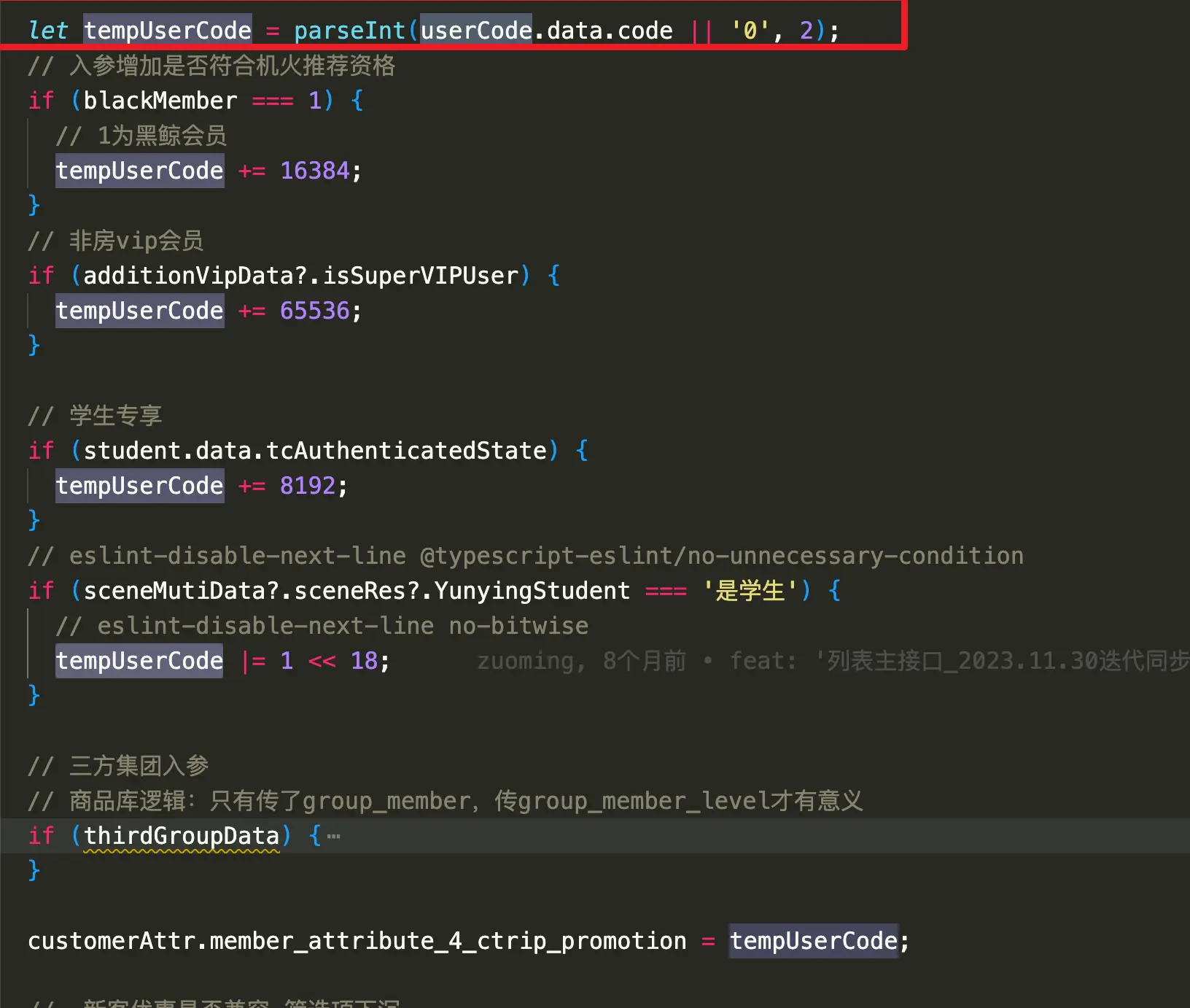Click the userCode.data.code expression
Image resolution: width=1190 pixels, height=1008 pixels.
pos(547,30)
